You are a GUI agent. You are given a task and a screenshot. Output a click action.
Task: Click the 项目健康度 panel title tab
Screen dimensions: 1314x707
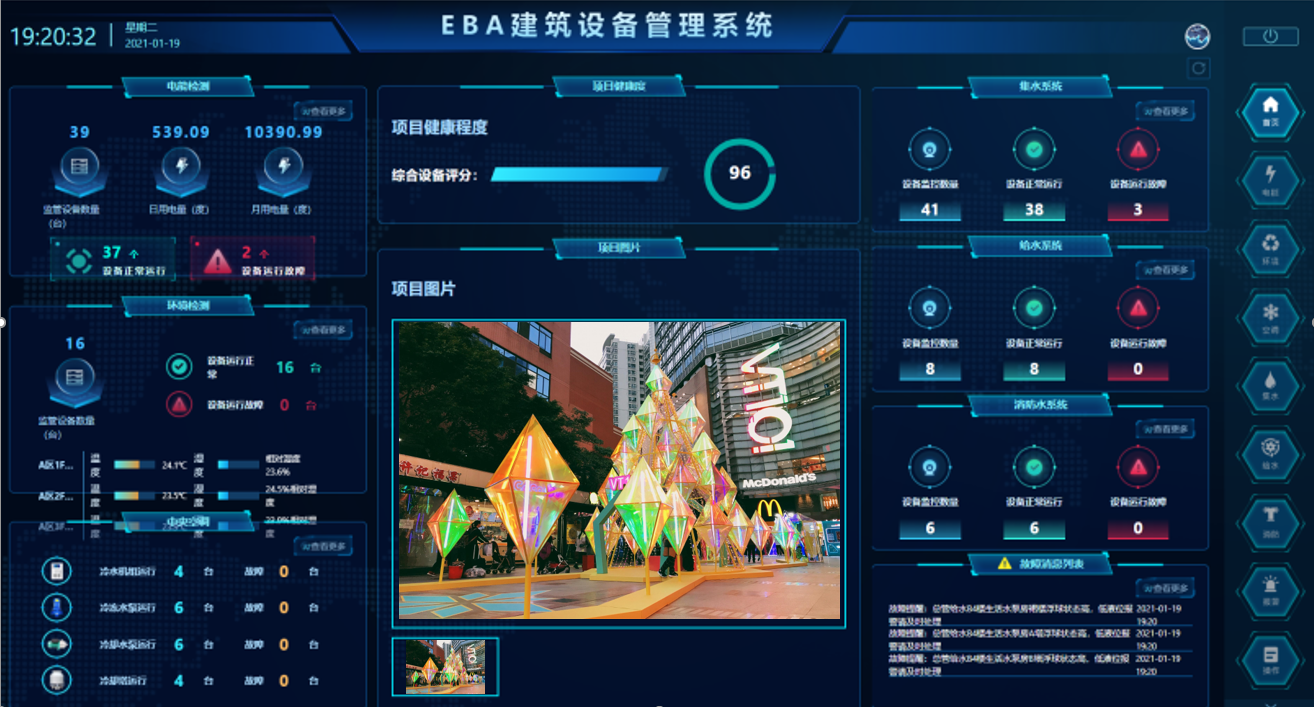619,87
